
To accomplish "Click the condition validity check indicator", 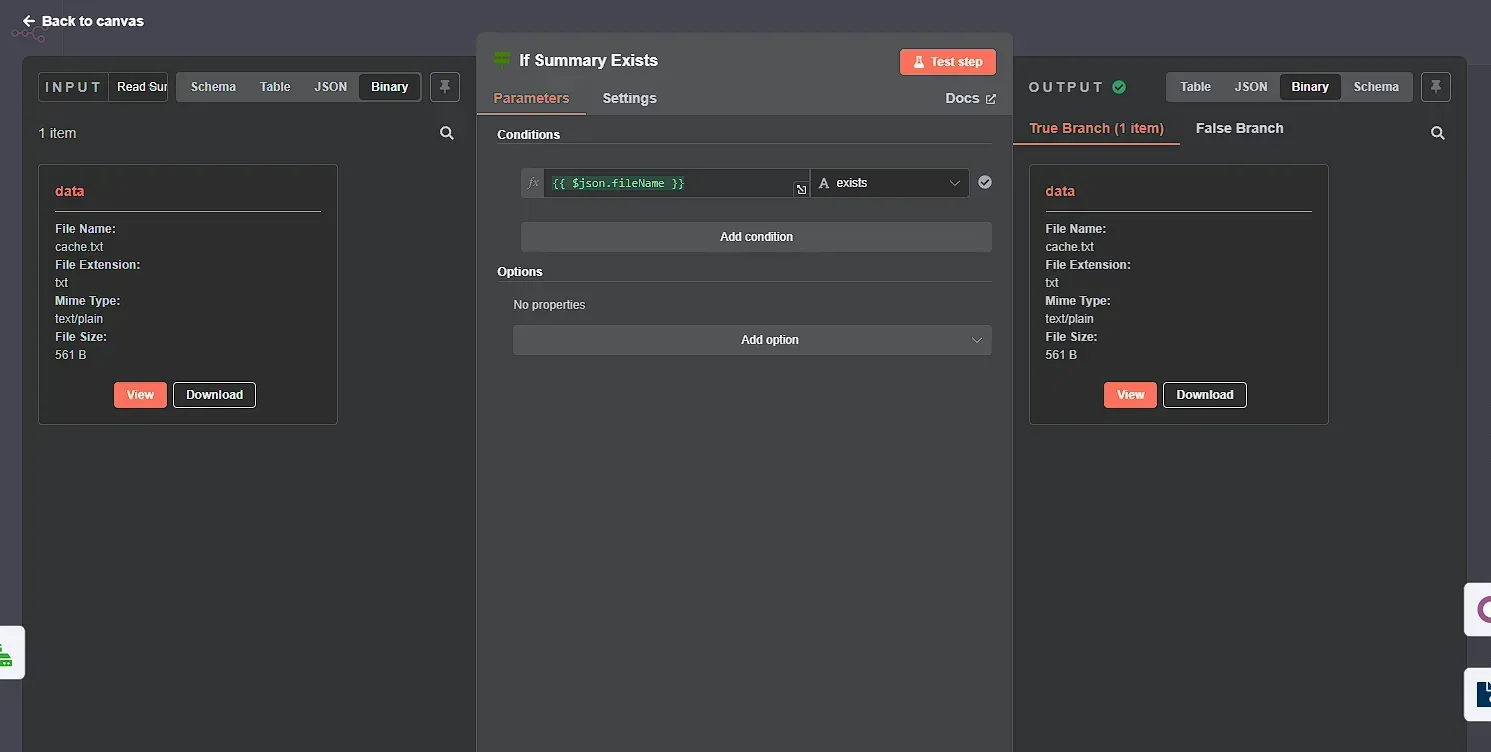I will tap(984, 182).
